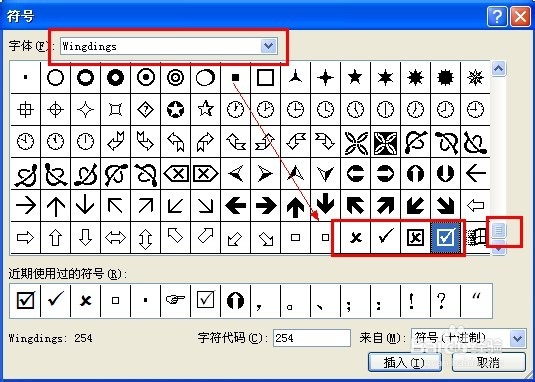
Task: Click the 字符代码 character code field
Action: click(312, 338)
